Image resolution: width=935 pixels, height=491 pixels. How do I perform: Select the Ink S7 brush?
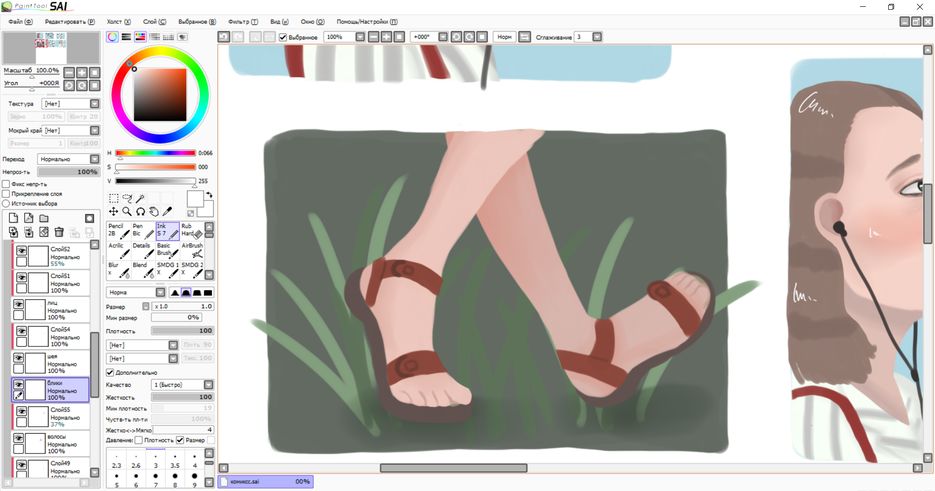coord(168,231)
